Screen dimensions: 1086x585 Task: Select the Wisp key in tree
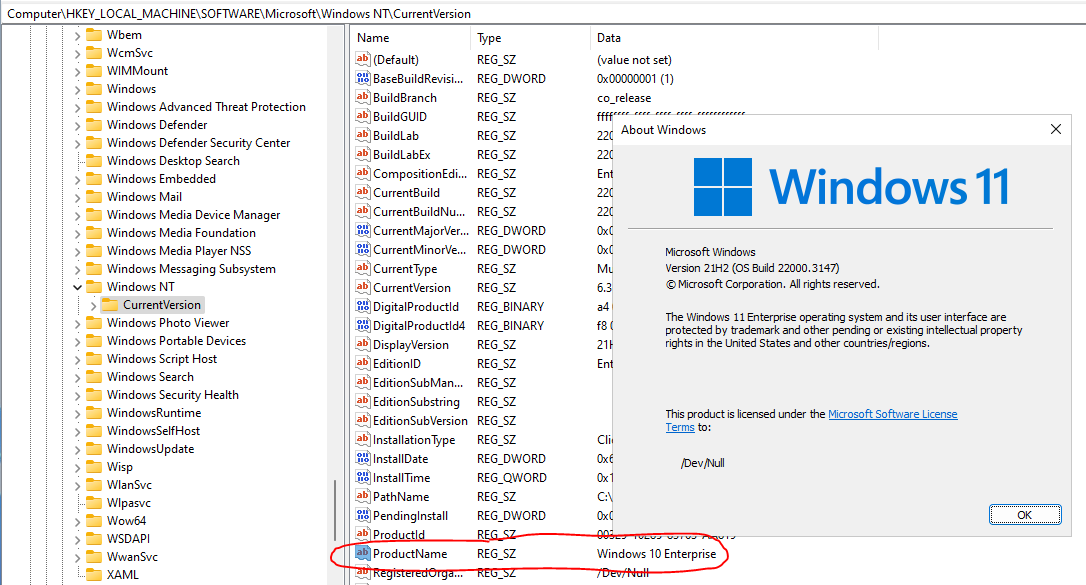click(119, 467)
